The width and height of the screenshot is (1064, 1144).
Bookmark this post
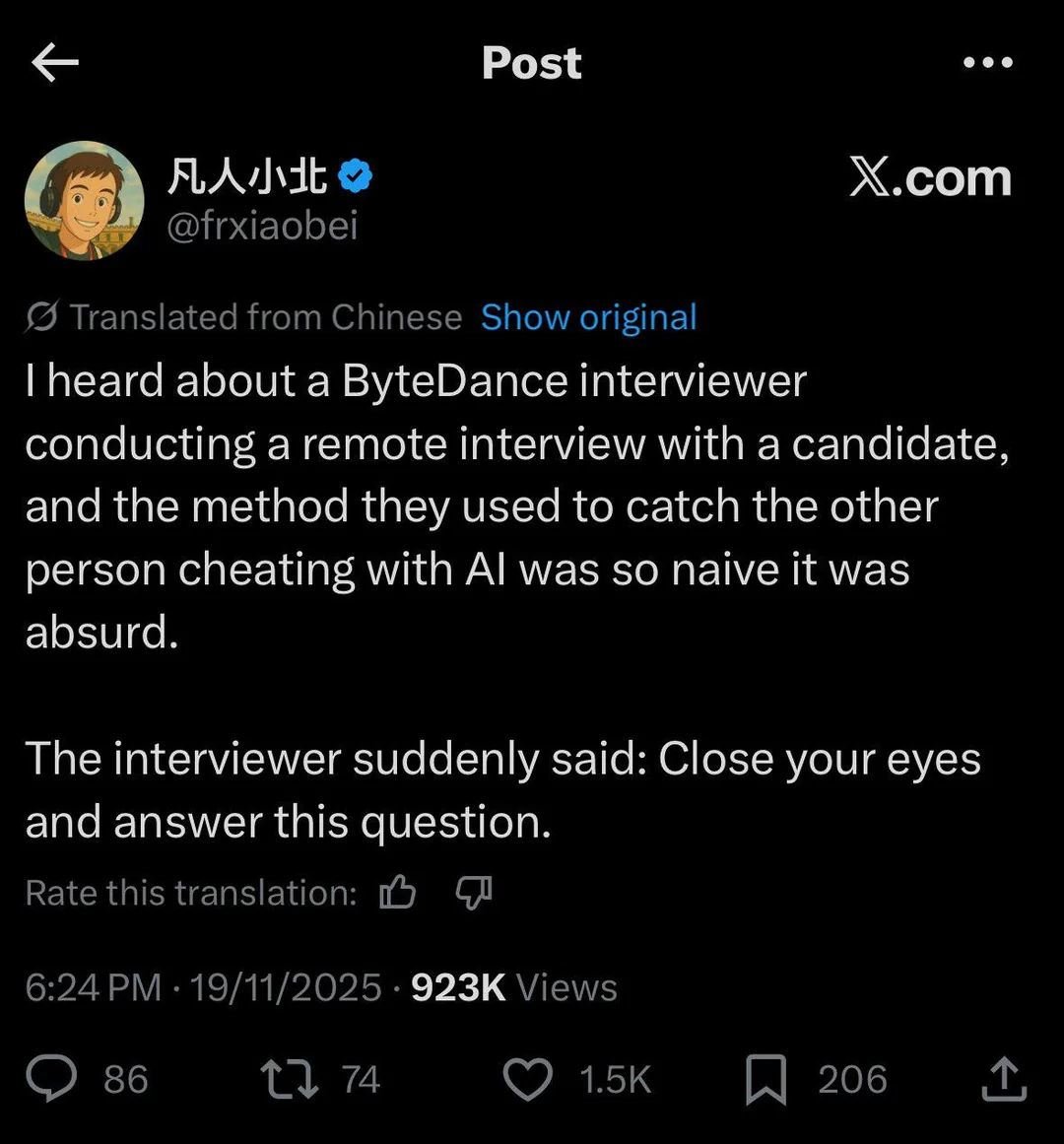click(766, 1079)
